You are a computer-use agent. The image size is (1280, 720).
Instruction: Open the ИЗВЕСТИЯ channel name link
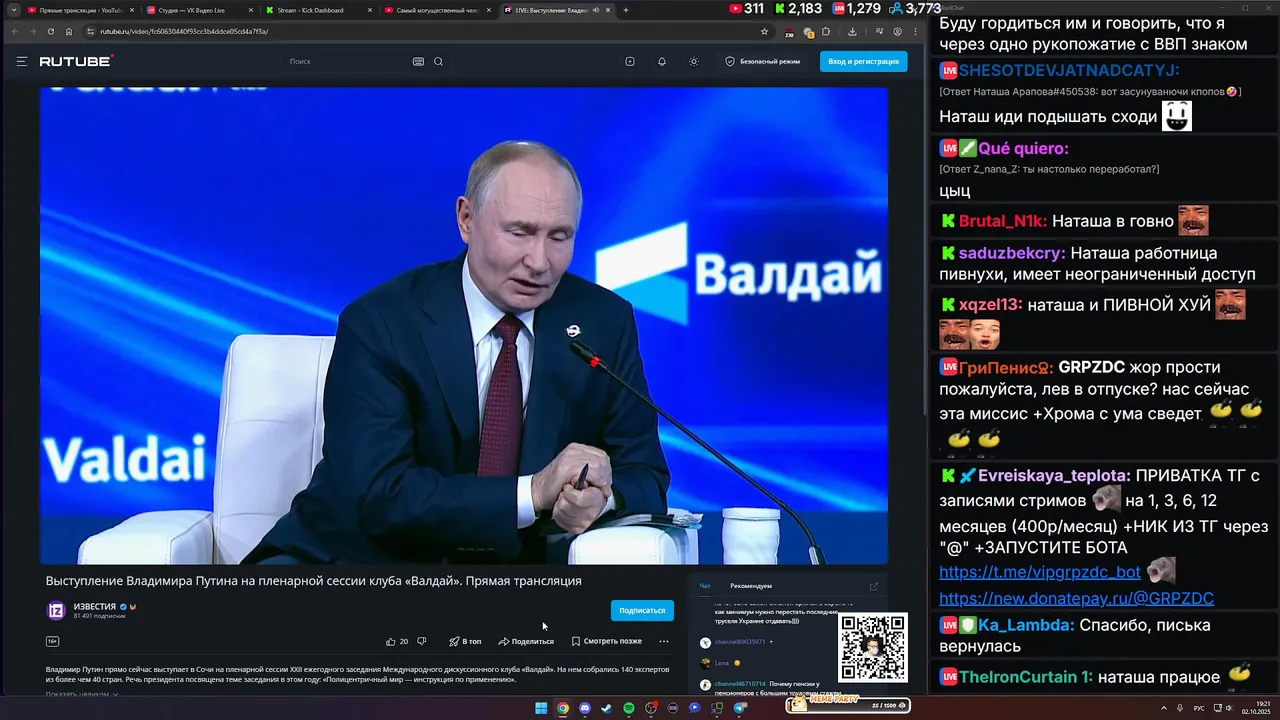(x=95, y=606)
